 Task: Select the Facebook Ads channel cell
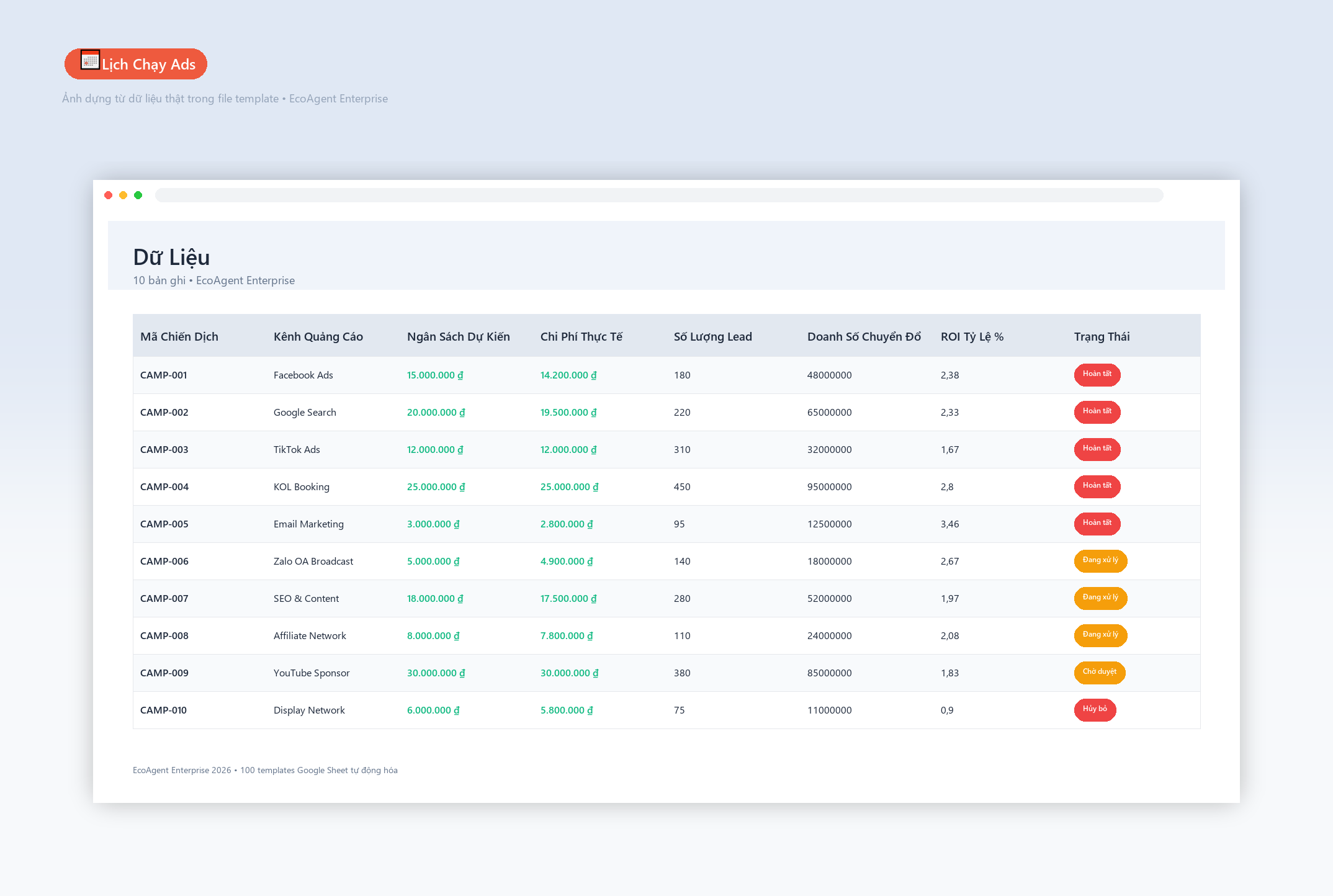point(303,375)
